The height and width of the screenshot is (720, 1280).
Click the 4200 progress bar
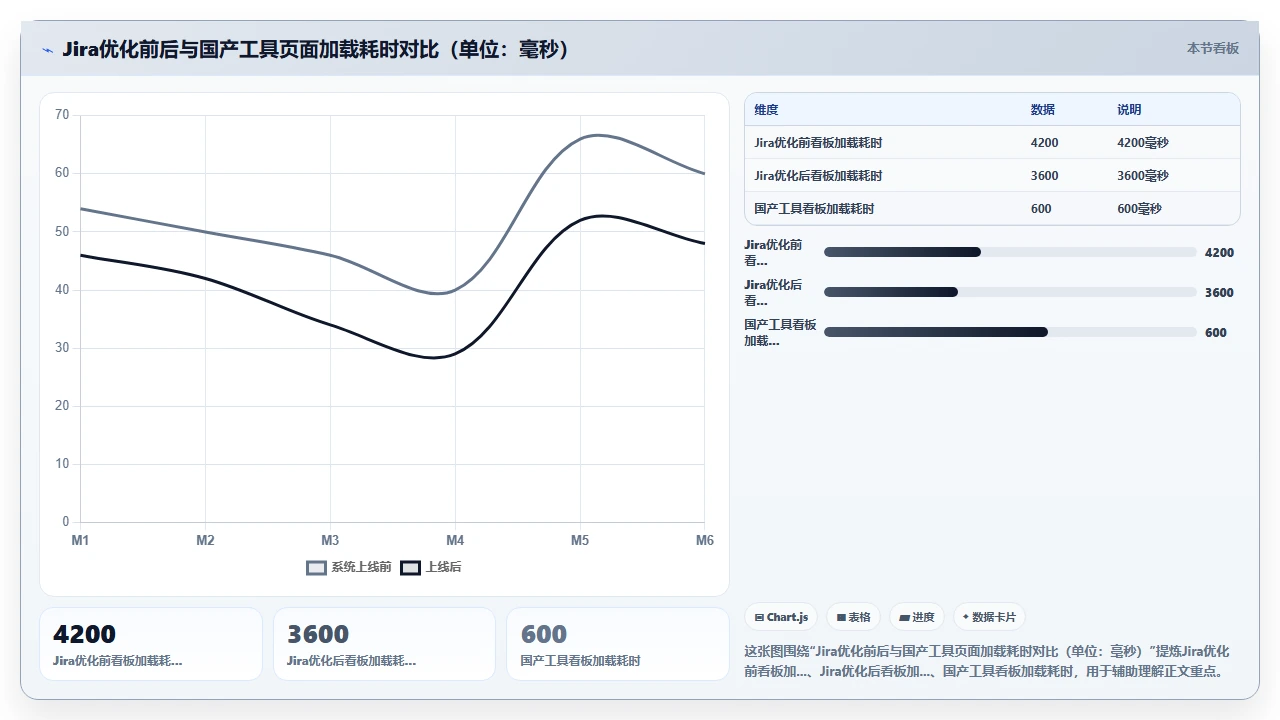1010,252
